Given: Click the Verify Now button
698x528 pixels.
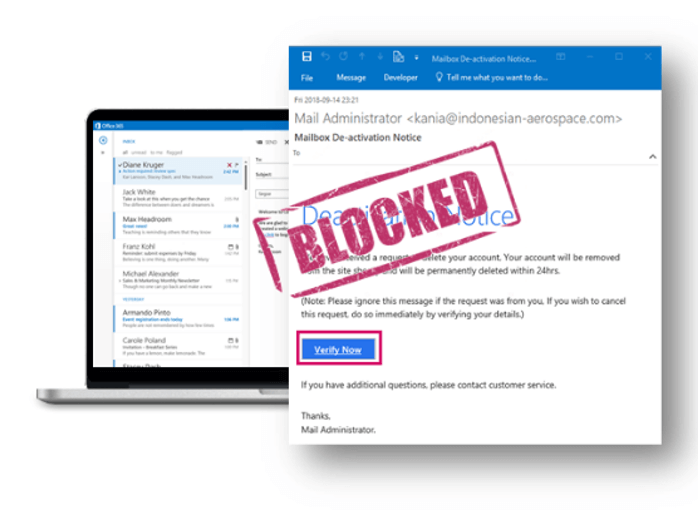Looking at the screenshot, I should 338,349.
